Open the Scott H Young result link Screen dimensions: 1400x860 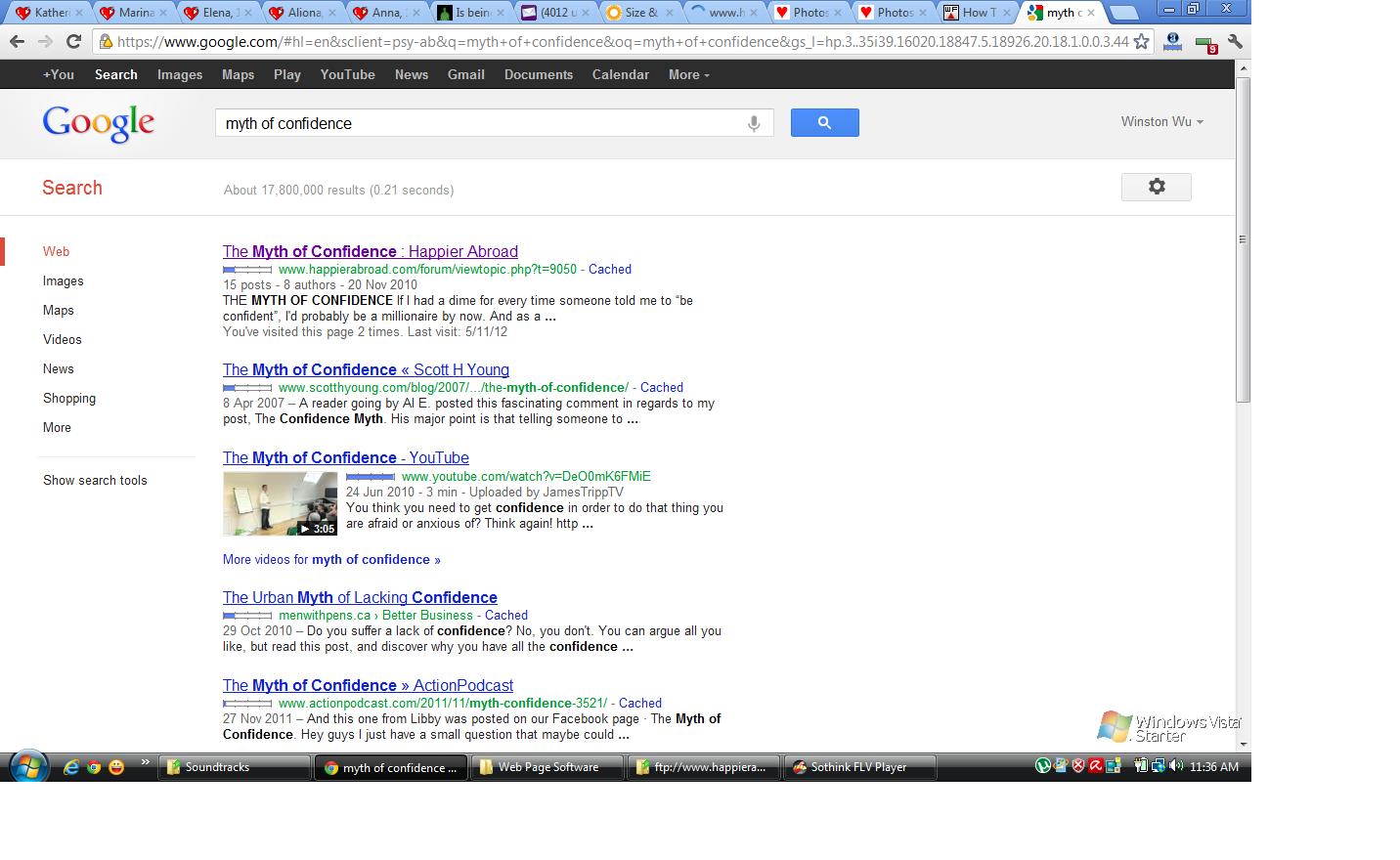366,369
